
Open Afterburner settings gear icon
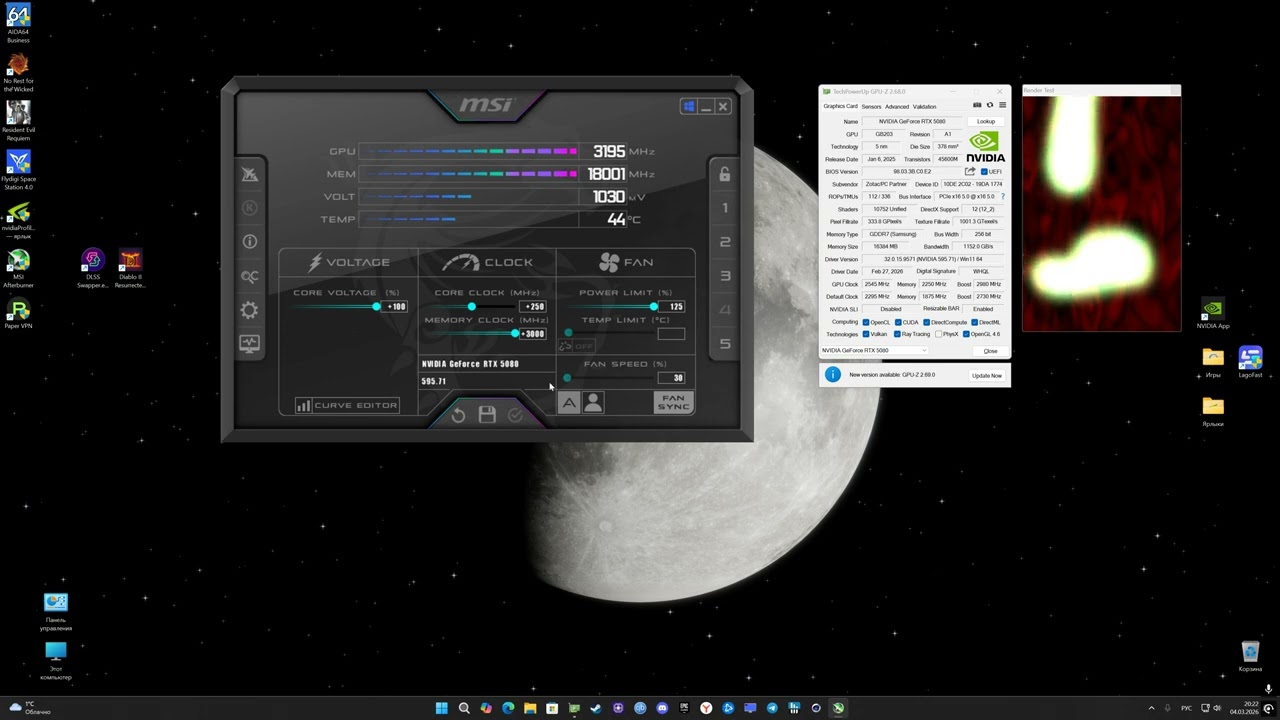(x=249, y=310)
